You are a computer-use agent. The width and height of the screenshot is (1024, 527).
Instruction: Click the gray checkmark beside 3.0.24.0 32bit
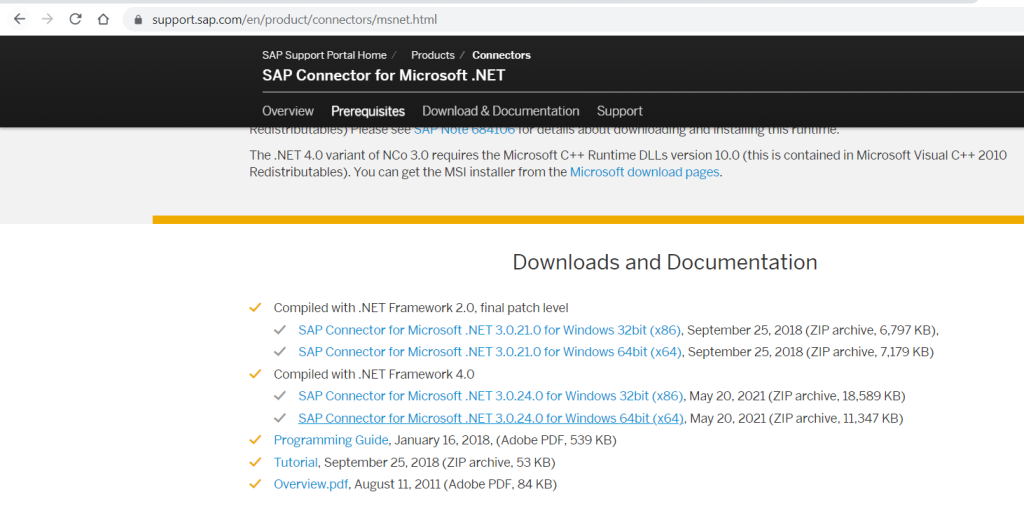(280, 396)
